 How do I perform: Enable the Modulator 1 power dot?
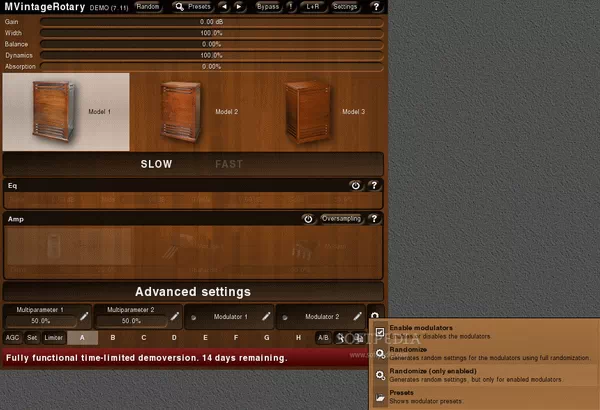tap(194, 317)
